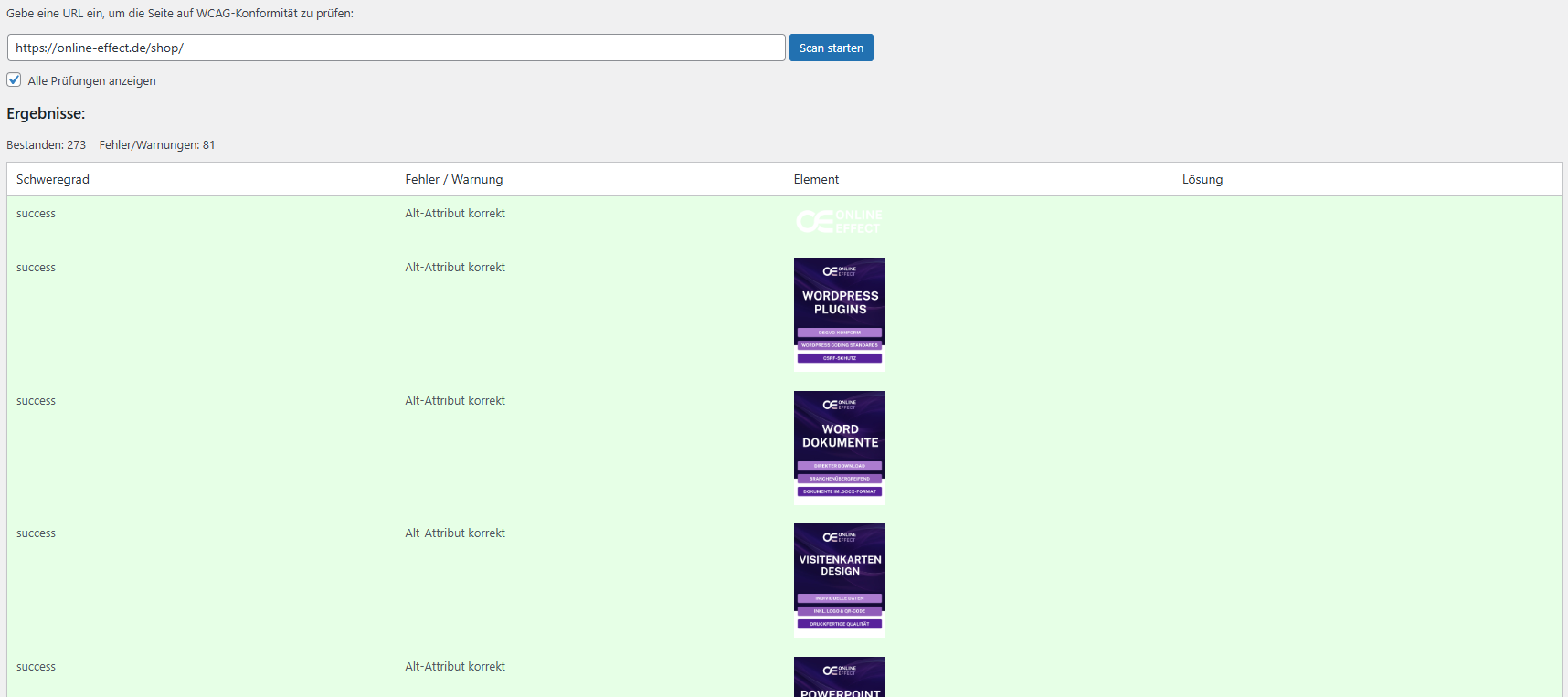Click the white Online Effect logo image
The image size is (1568, 697).
coord(839,221)
